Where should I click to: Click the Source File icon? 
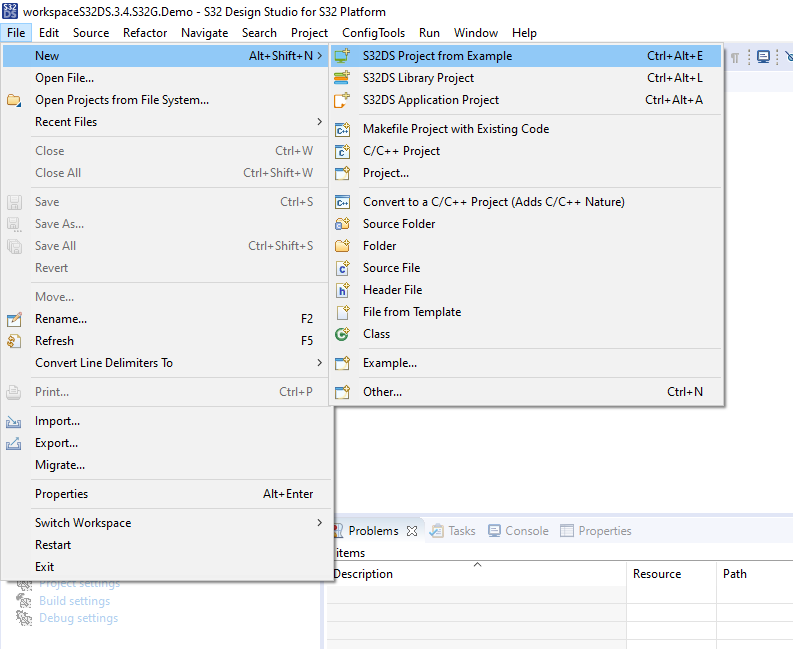coord(342,268)
